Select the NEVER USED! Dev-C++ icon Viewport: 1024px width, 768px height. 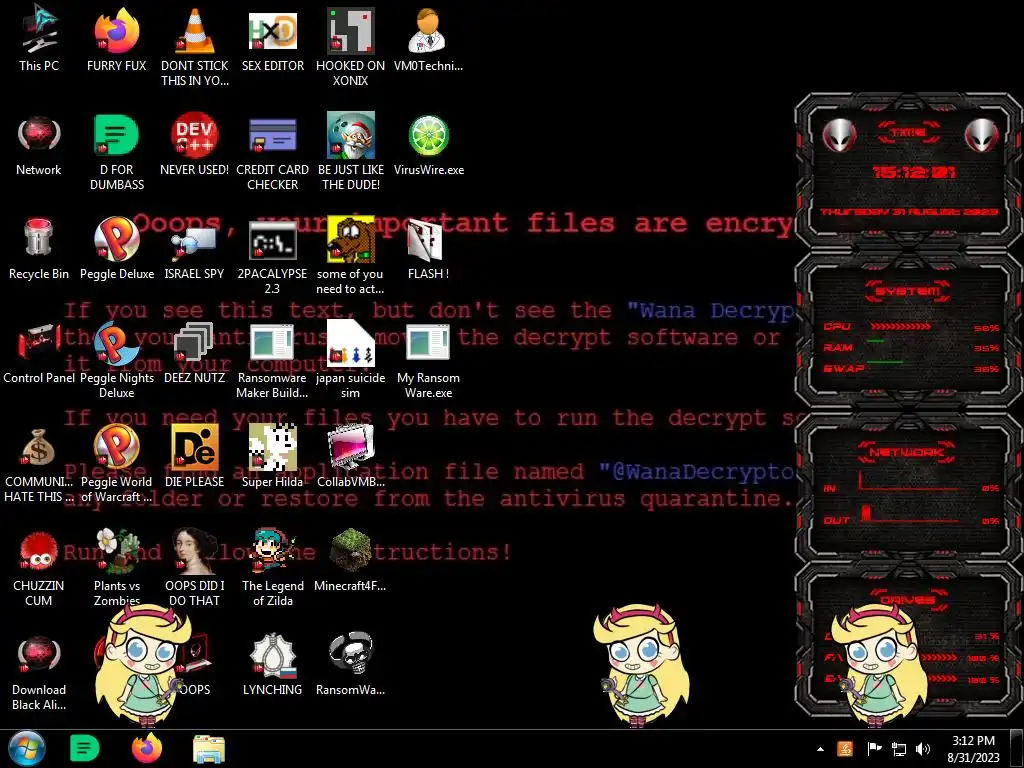coord(195,135)
